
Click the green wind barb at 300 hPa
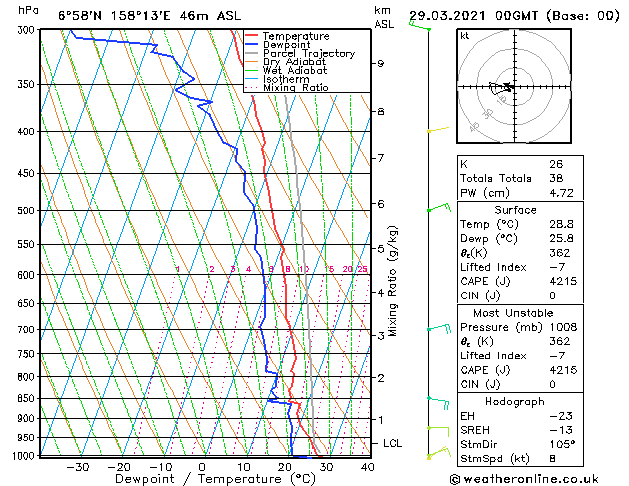(x=420, y=26)
